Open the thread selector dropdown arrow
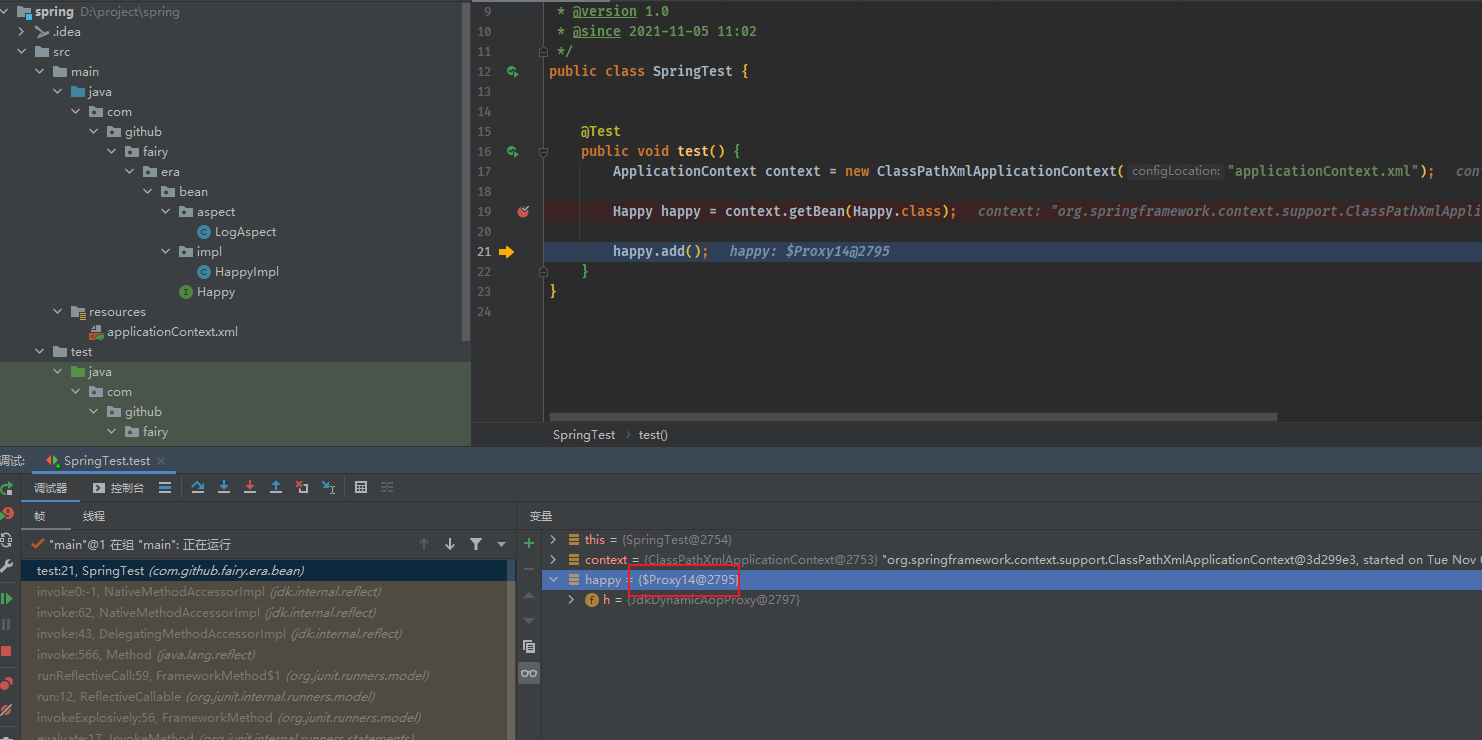This screenshot has width=1482, height=740. pos(502,544)
